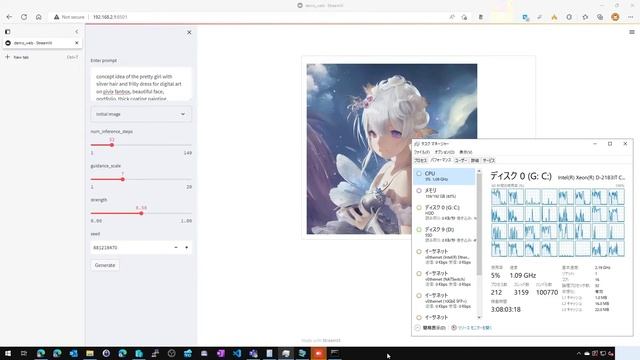Click the 1.09 GHz speed value

coord(522,276)
